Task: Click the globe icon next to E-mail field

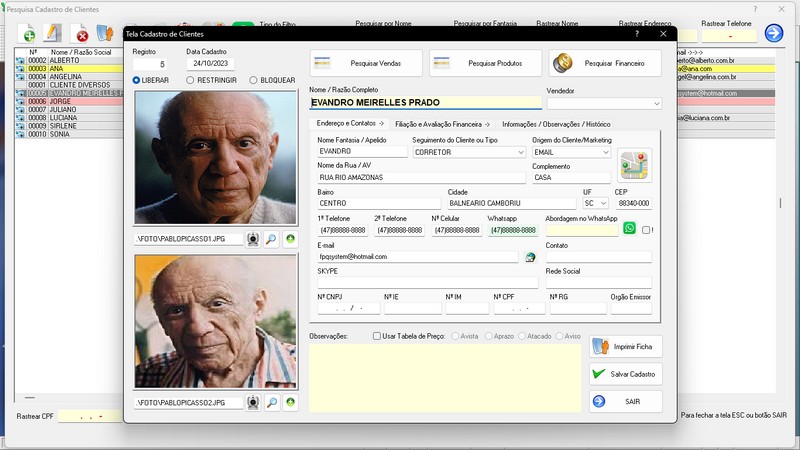Action: (x=531, y=257)
